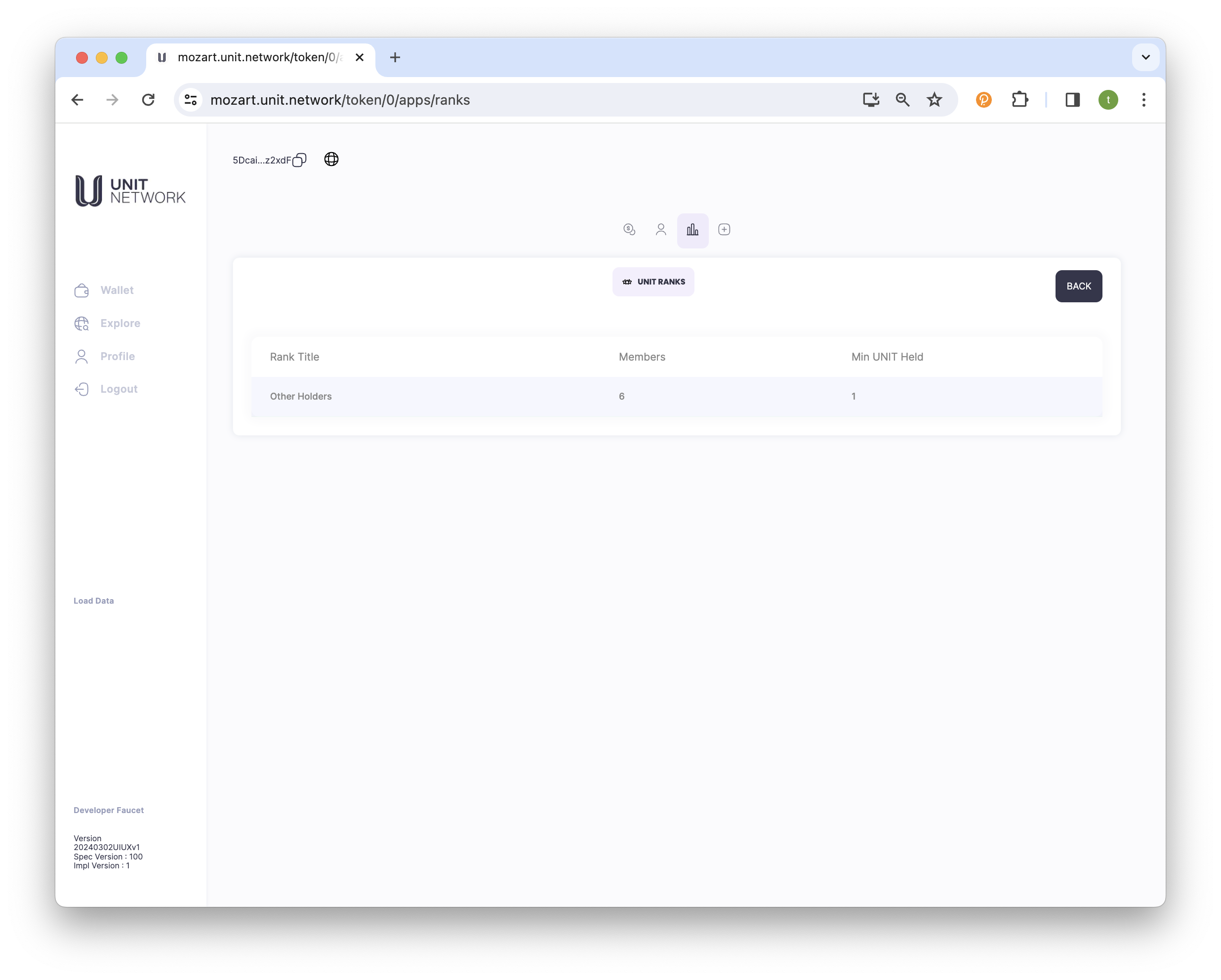Click the globe language icon near address
Image resolution: width=1221 pixels, height=980 pixels.
tap(331, 159)
